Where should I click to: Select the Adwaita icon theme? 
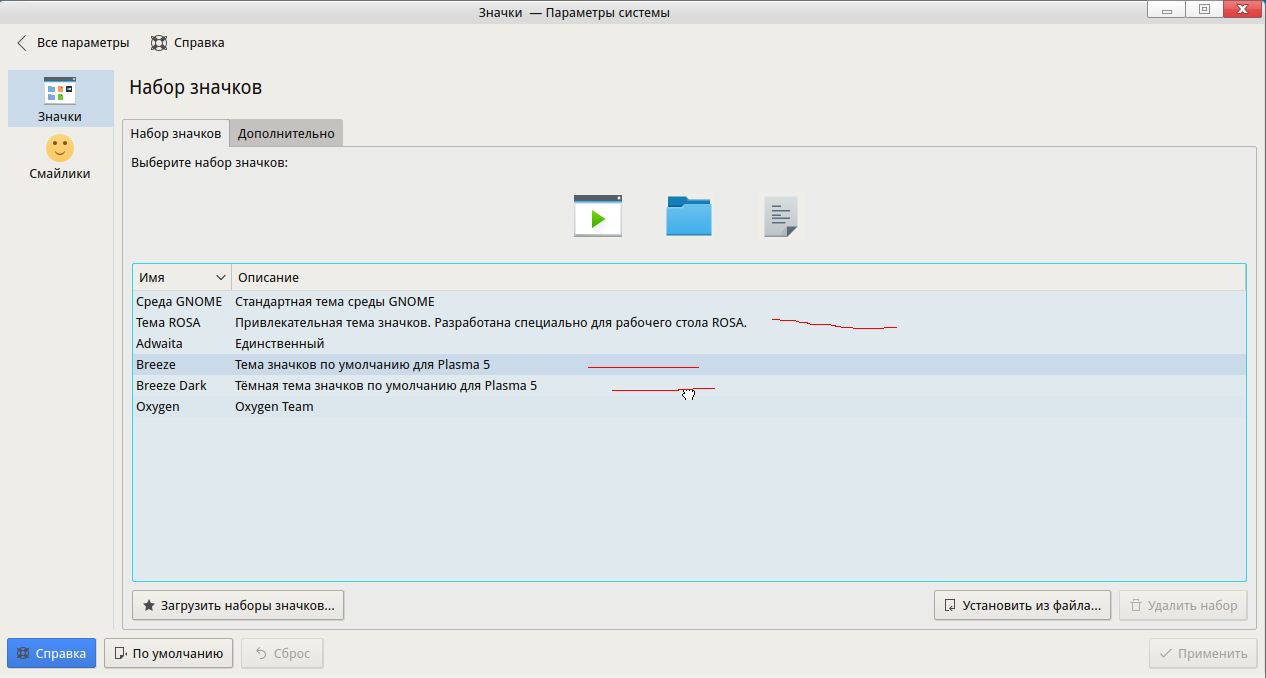pos(689,343)
